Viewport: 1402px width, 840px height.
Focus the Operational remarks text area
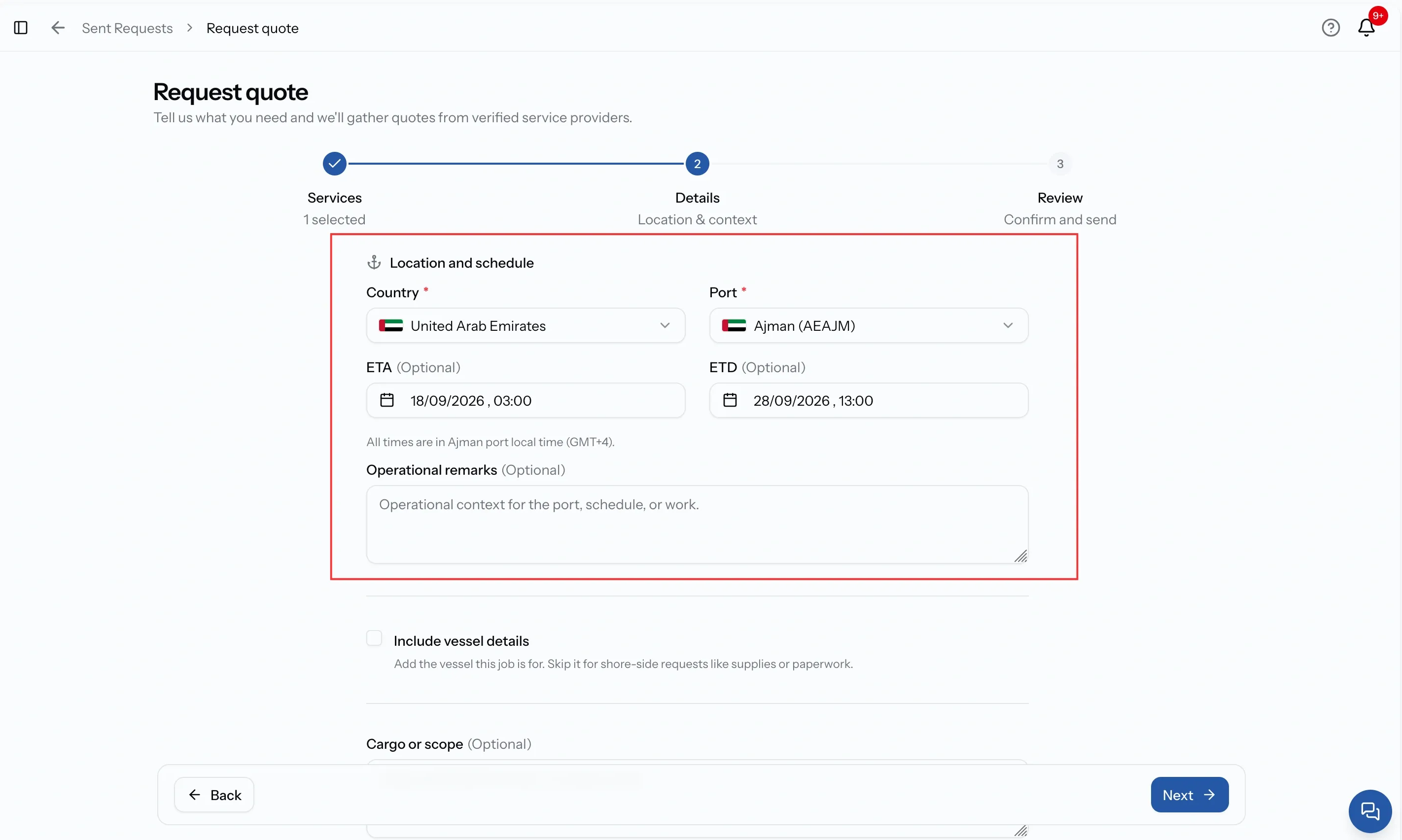click(x=697, y=524)
